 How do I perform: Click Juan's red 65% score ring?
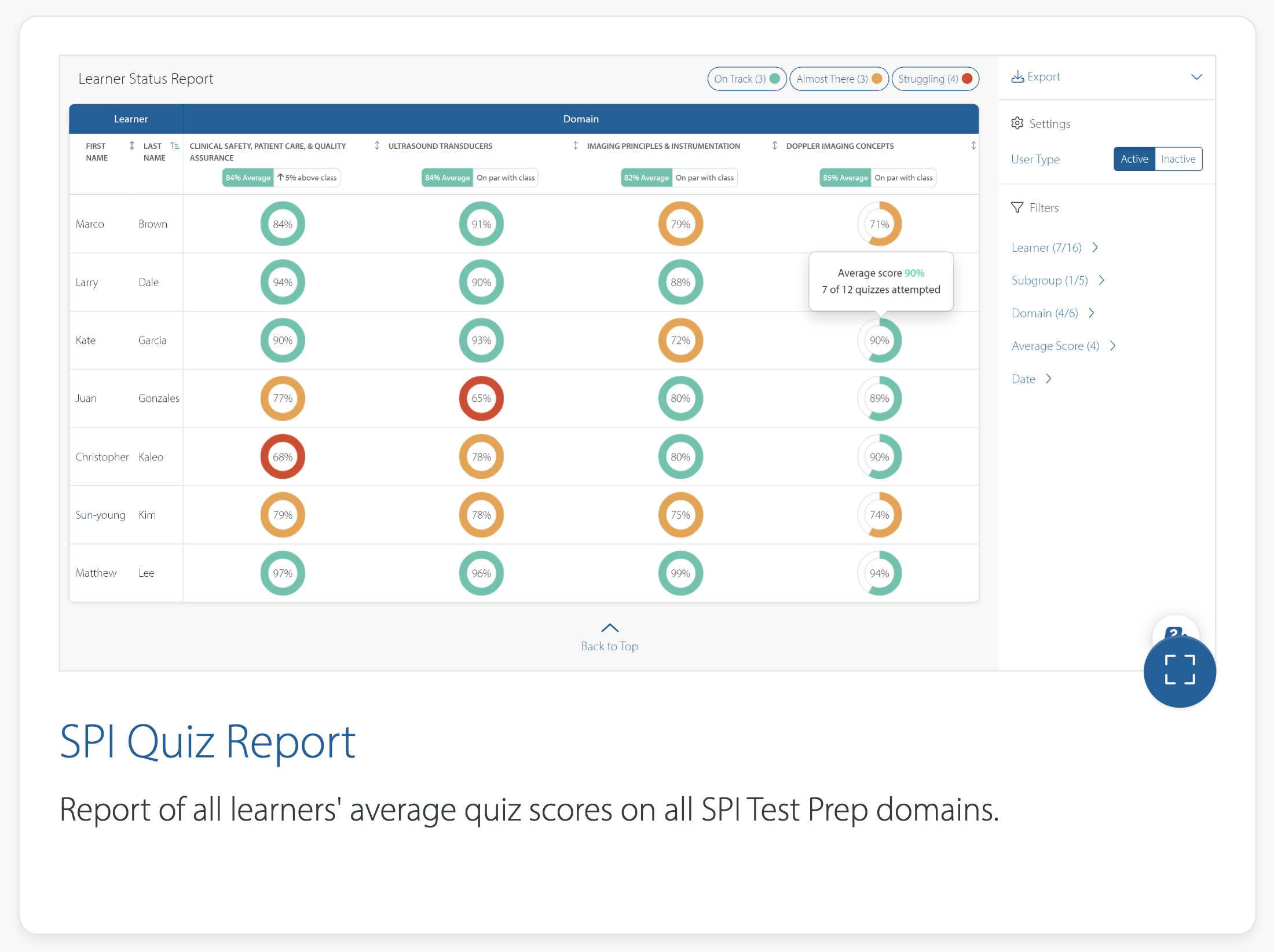(481, 398)
